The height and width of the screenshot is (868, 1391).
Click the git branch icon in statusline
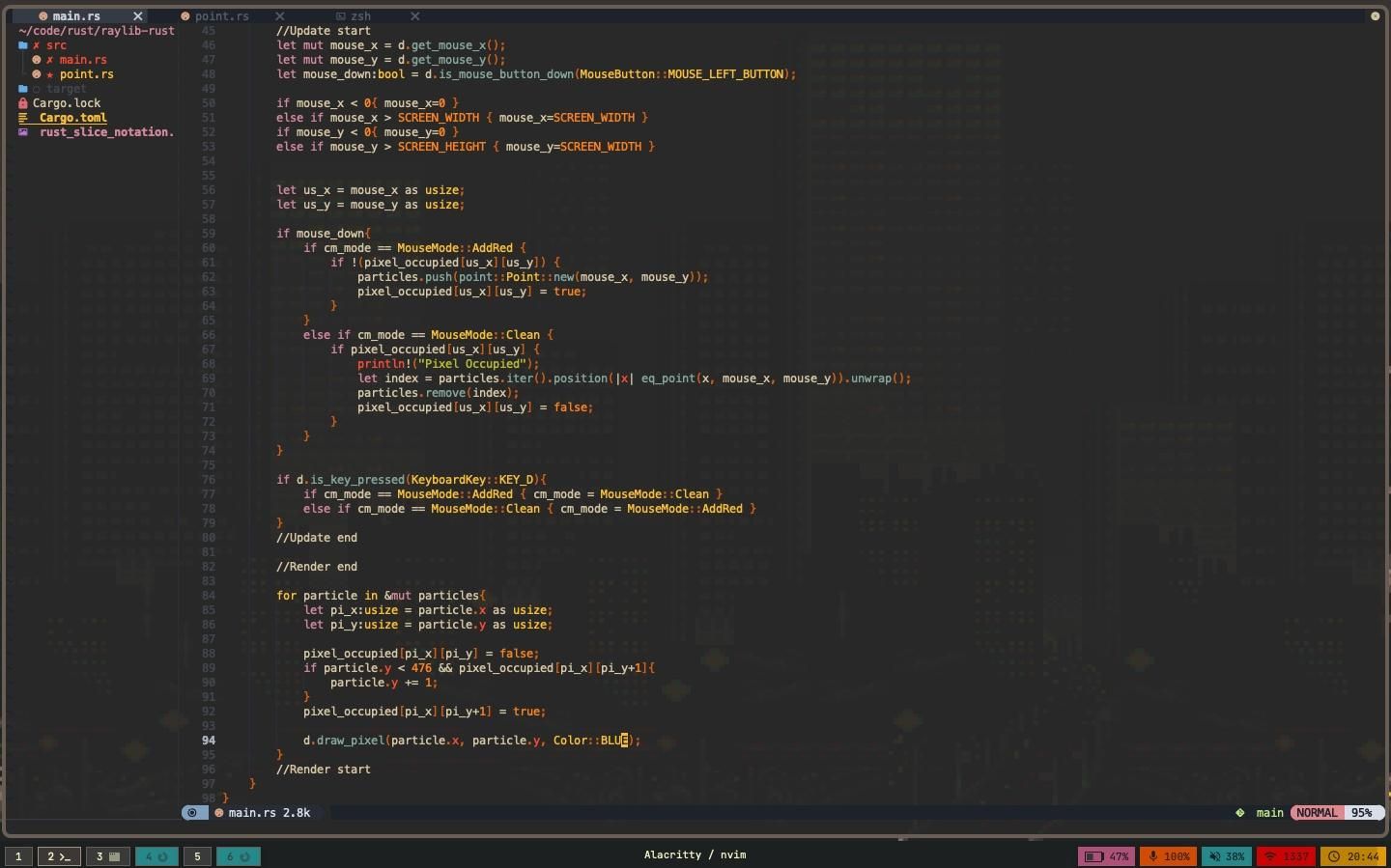click(1240, 813)
